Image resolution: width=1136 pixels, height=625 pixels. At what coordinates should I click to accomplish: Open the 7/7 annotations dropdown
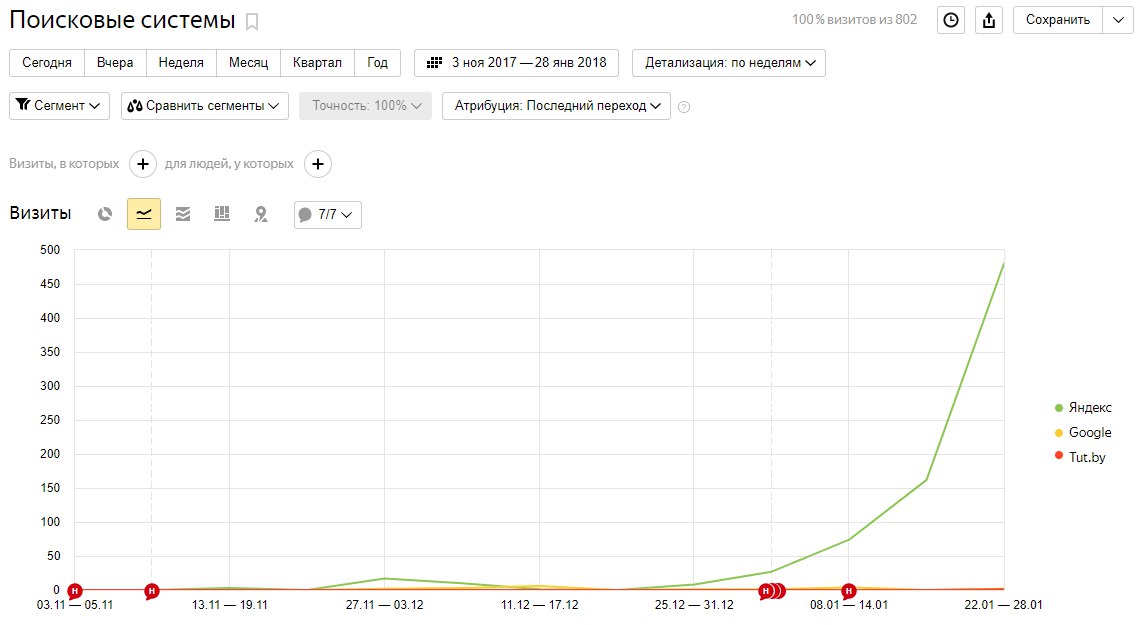click(327, 214)
